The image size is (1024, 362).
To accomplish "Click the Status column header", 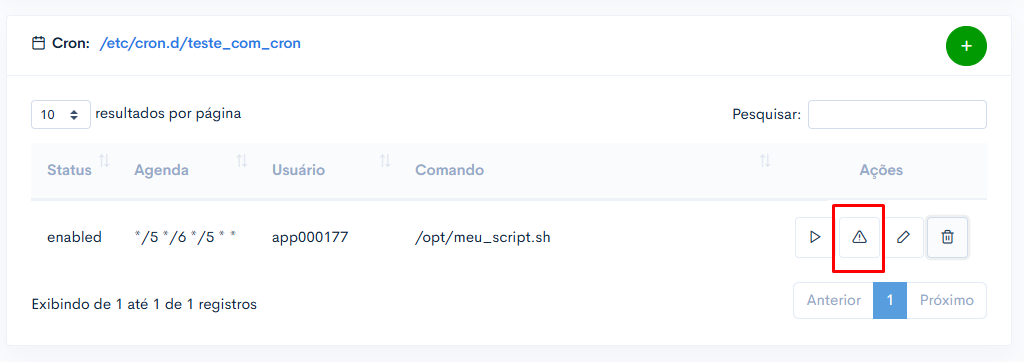I will point(69,171).
